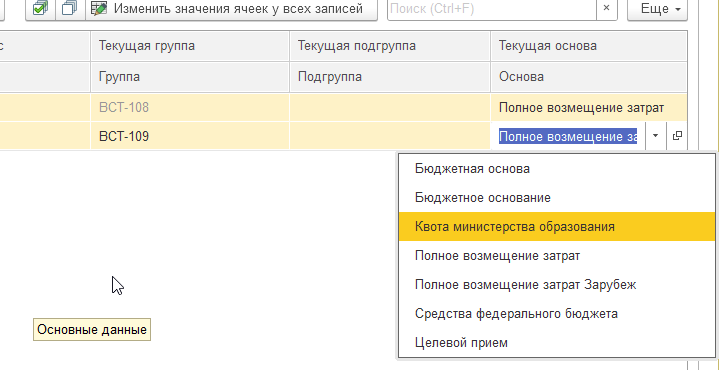Select the ВСТ-109 group cell
This screenshot has width=719, height=370.
pos(190,136)
